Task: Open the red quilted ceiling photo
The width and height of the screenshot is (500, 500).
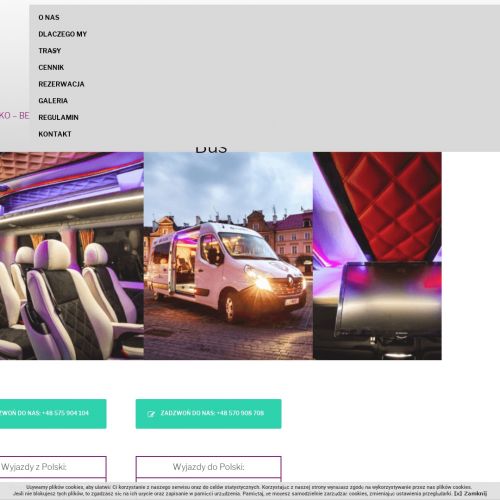Action: [x=377, y=256]
